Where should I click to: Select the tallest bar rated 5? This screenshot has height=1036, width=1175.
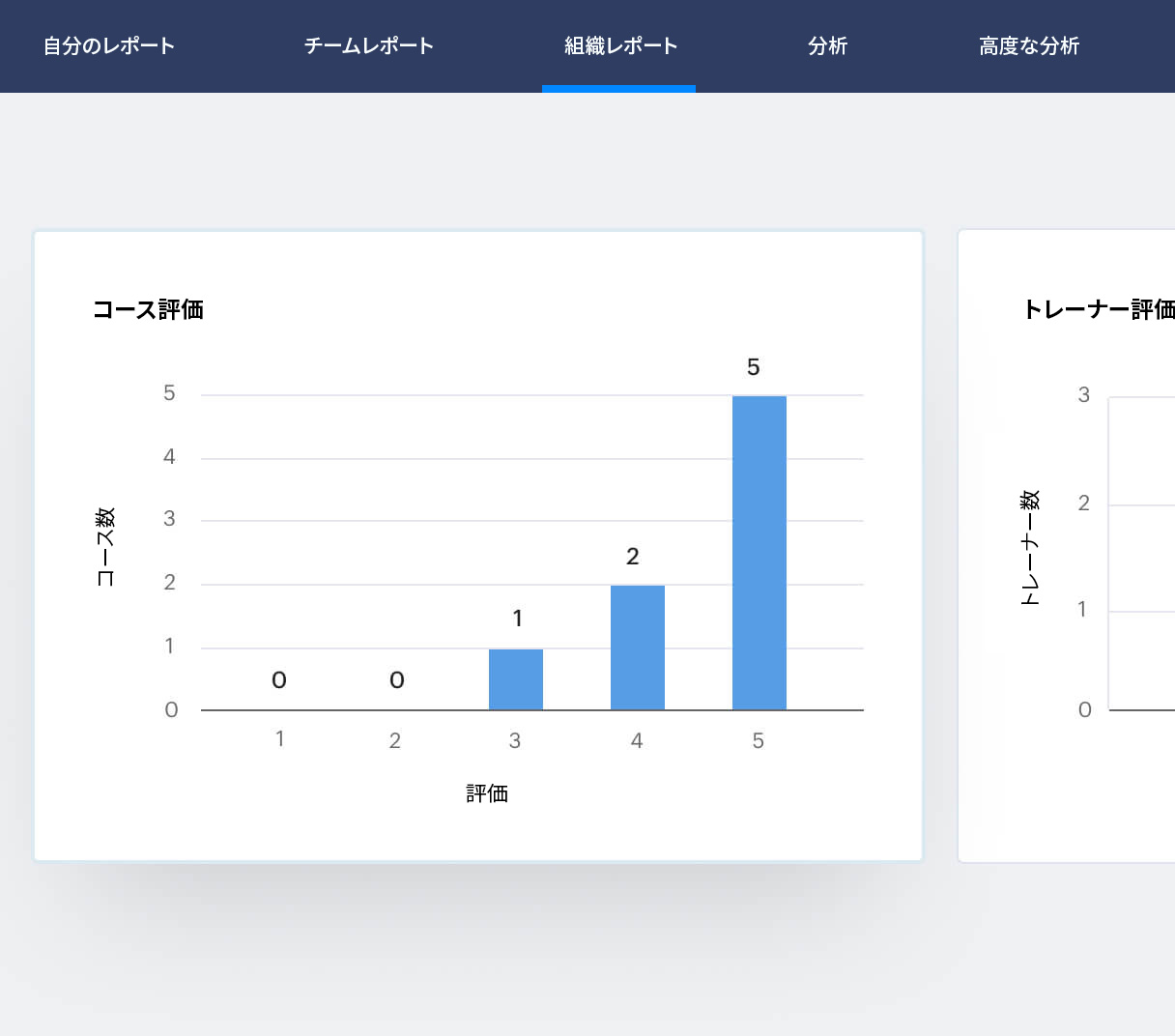760,551
